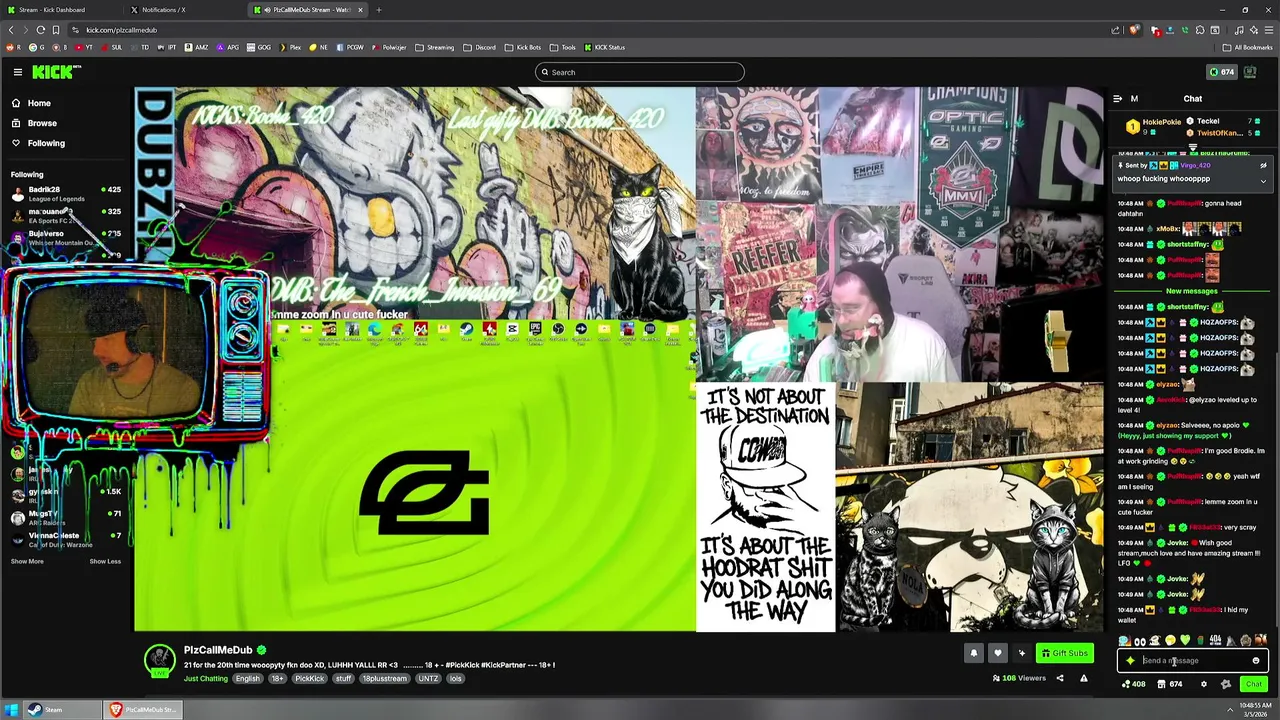
Task: Click the Gift Subs button
Action: [x=1064, y=653]
